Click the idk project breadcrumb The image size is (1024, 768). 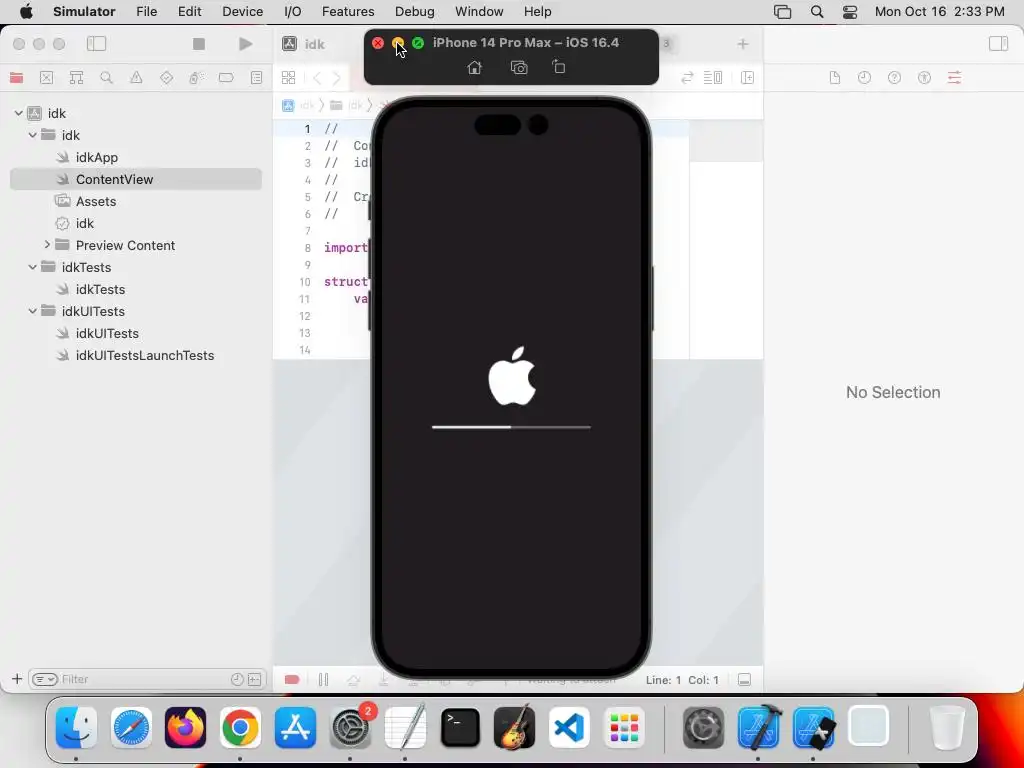coord(299,105)
